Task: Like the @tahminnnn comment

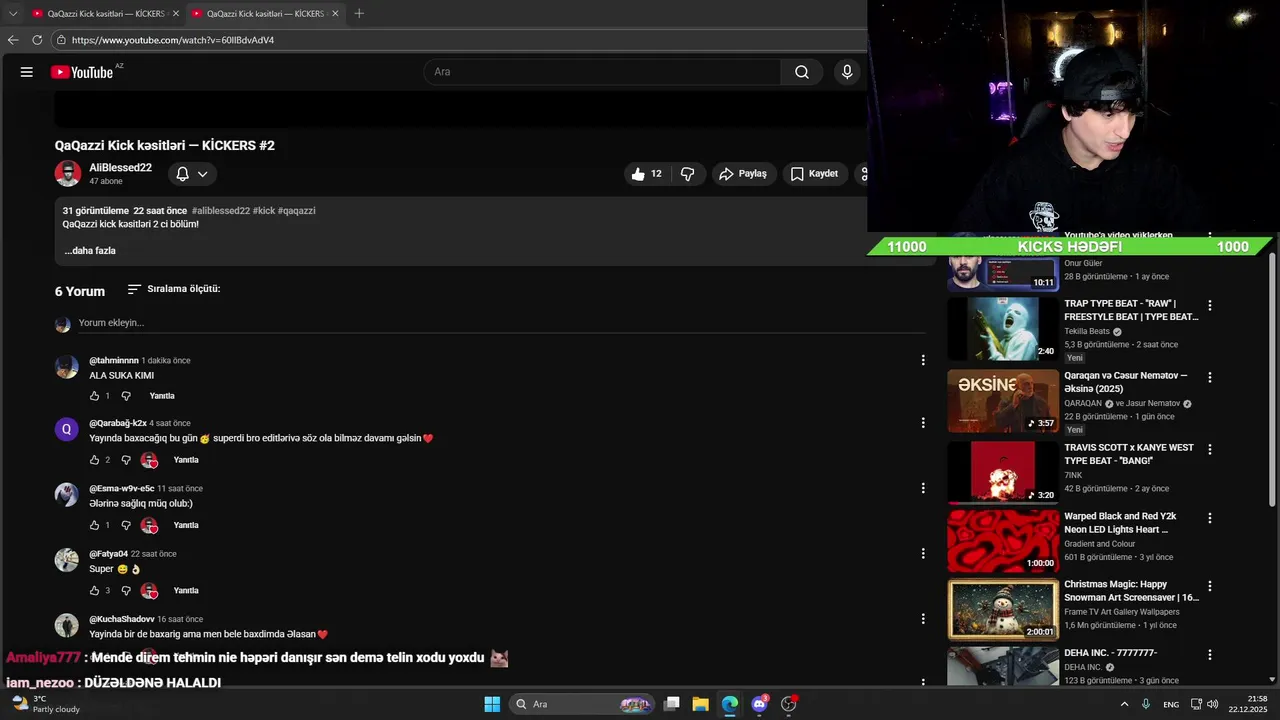Action: click(95, 396)
